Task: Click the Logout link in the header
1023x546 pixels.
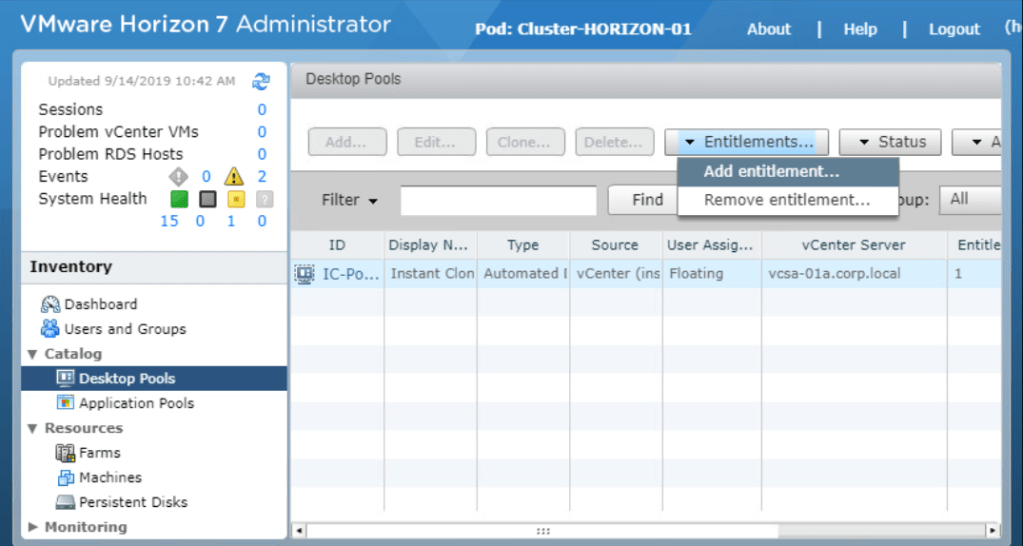Action: click(954, 29)
